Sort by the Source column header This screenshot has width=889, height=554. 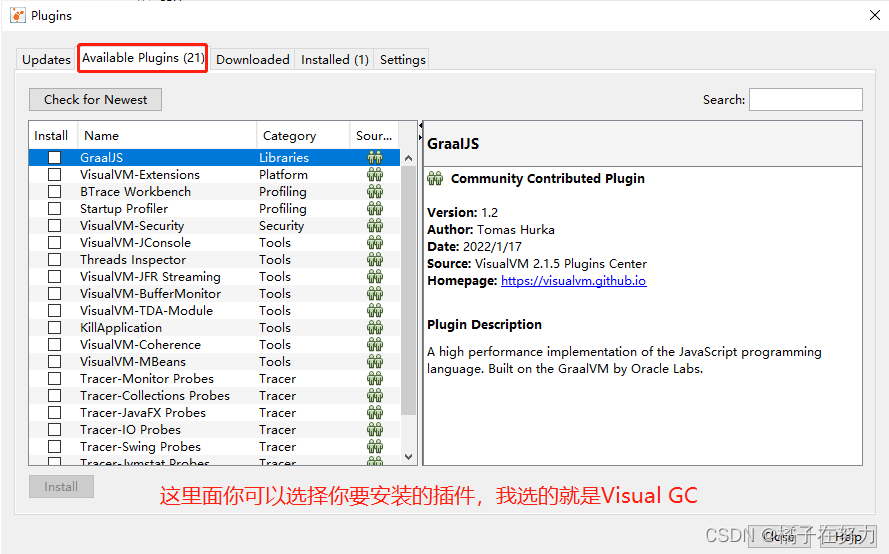[x=375, y=136]
